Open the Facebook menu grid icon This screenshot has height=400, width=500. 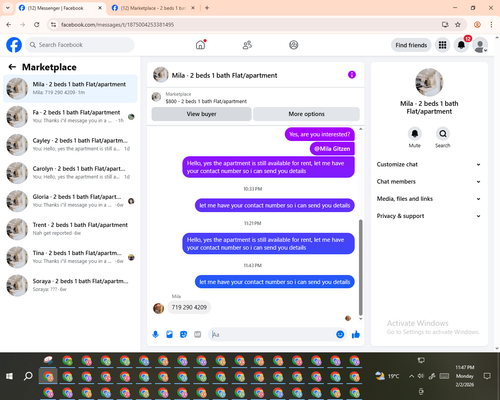point(442,45)
